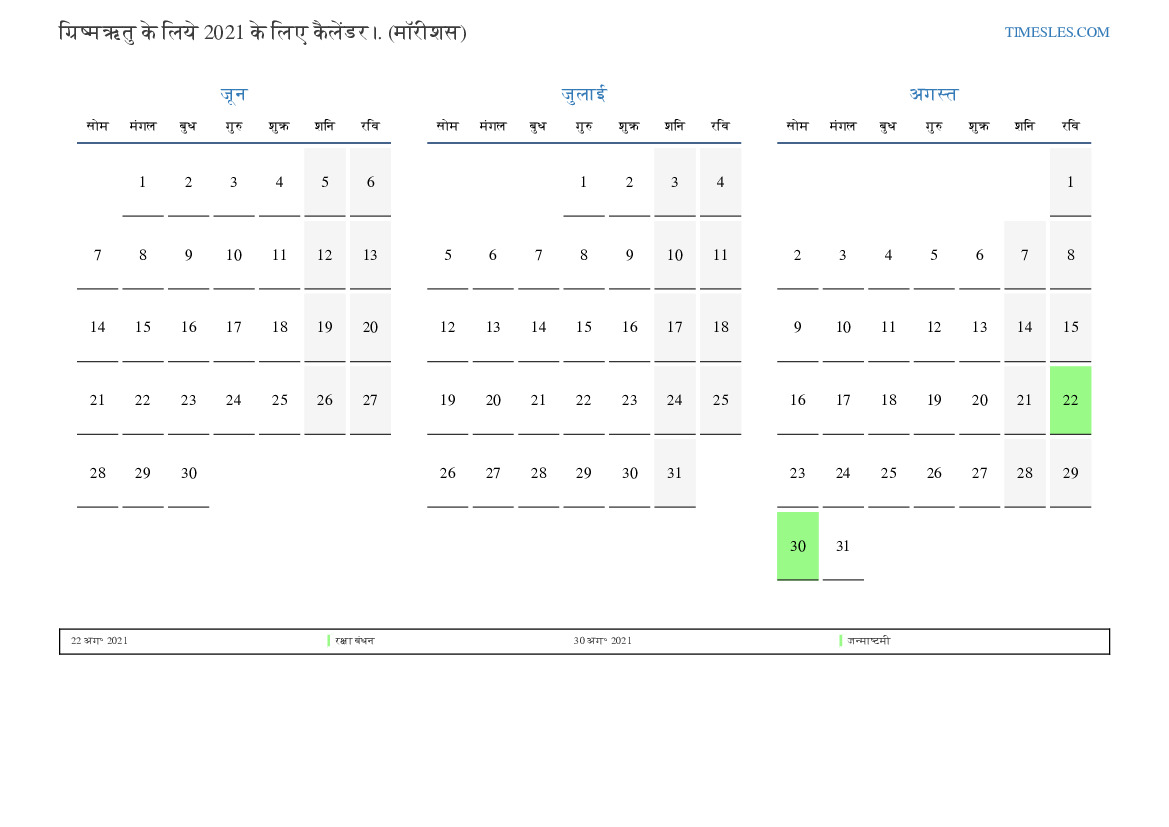Click the रक्षा बंधन holiday legend entry

[x=355, y=641]
